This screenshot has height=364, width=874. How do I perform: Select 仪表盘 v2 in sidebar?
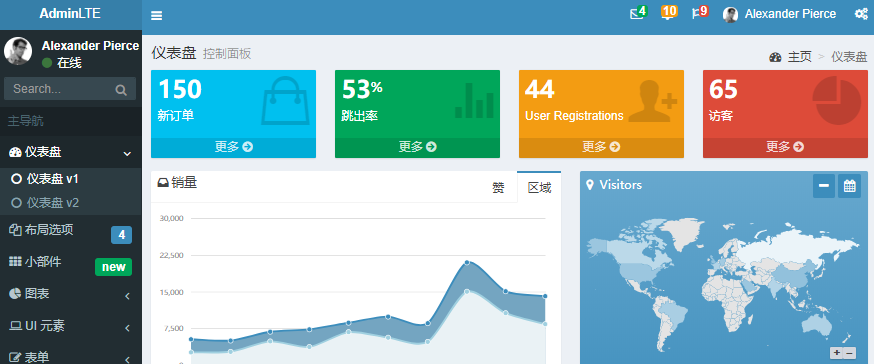(x=71, y=203)
